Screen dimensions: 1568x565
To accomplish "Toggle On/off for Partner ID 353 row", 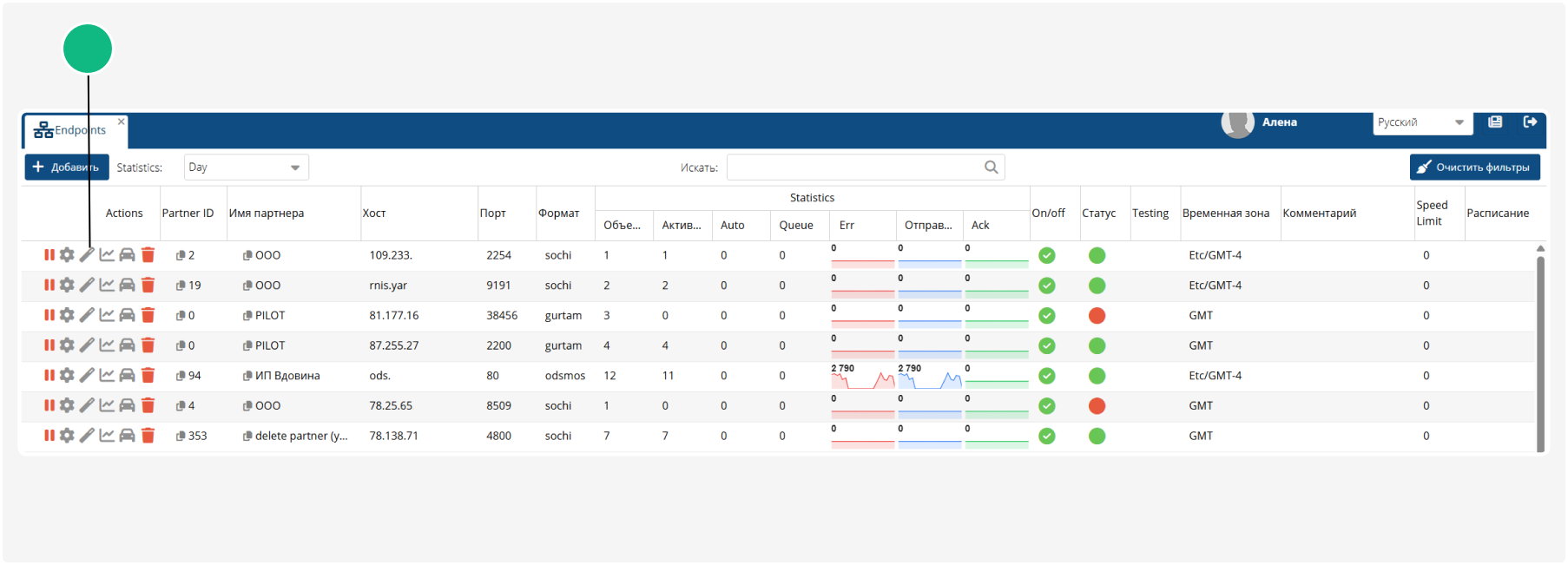I will point(1047,436).
